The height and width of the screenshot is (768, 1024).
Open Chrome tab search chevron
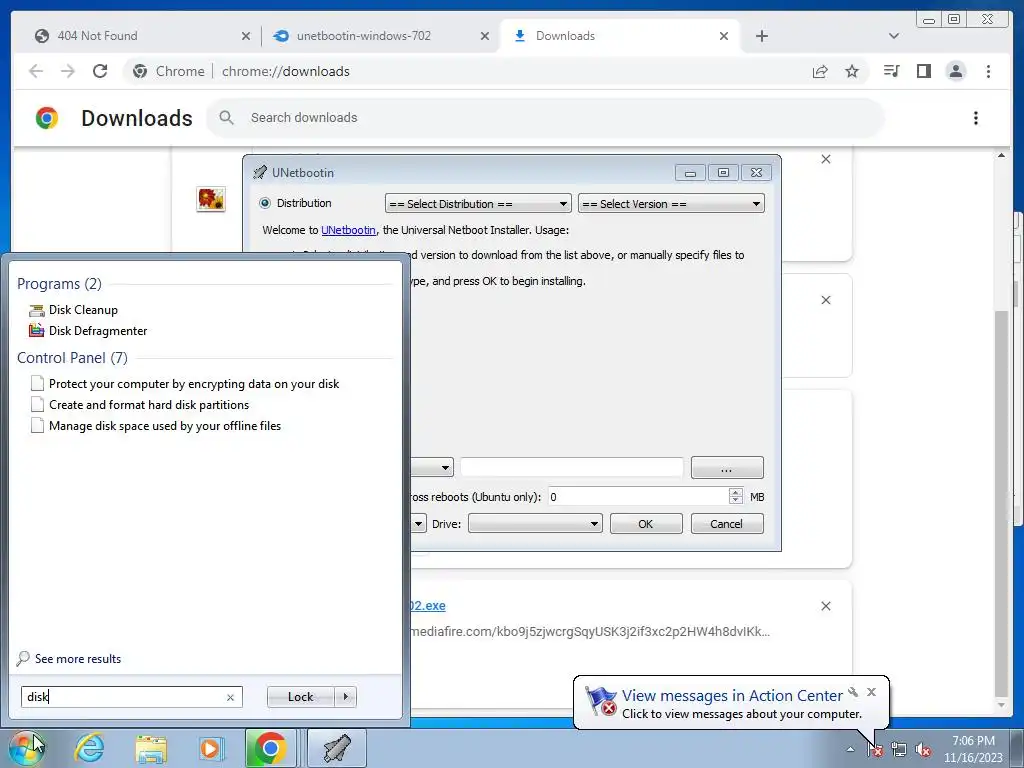coord(894,36)
